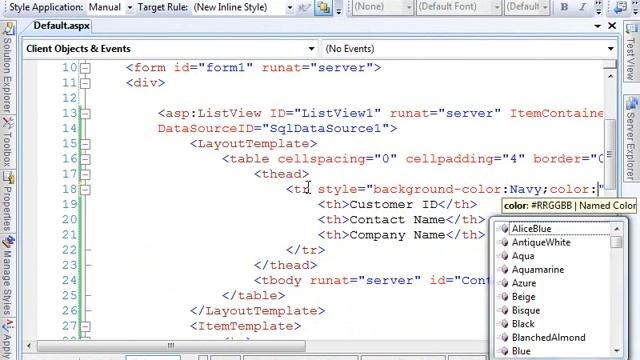Viewport: 640px width, 360px height.
Task: Toggle Bold formatting
Action: pyautogui.click(x=564, y=7)
